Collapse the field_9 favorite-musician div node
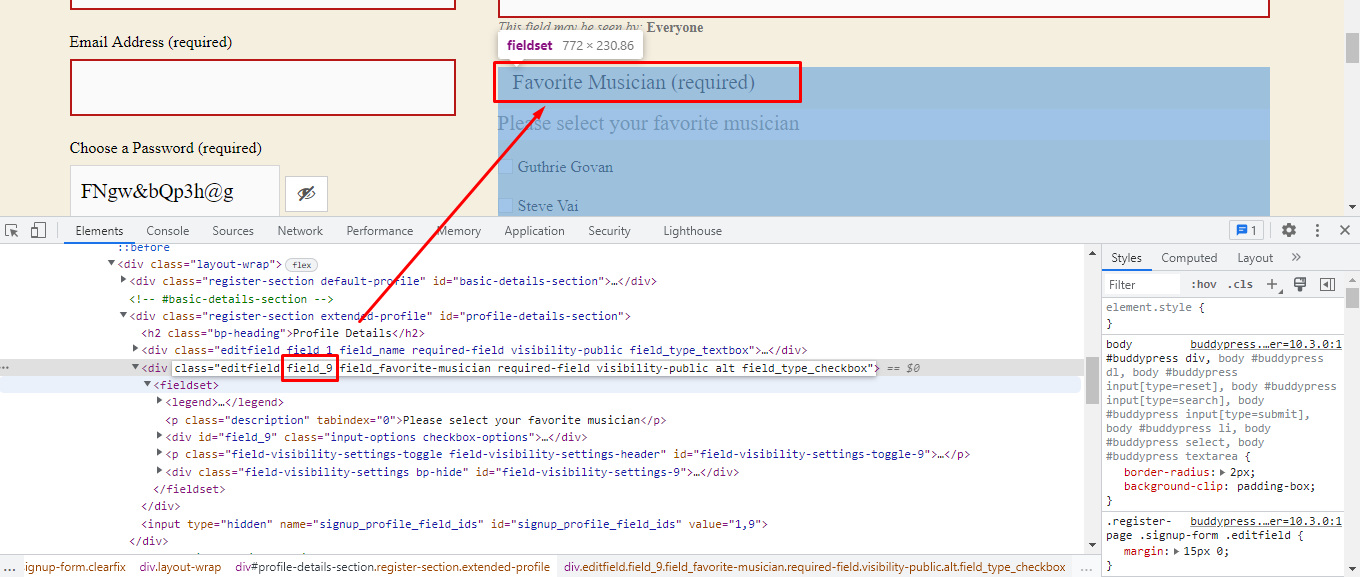The height and width of the screenshot is (577, 1360). click(x=136, y=368)
